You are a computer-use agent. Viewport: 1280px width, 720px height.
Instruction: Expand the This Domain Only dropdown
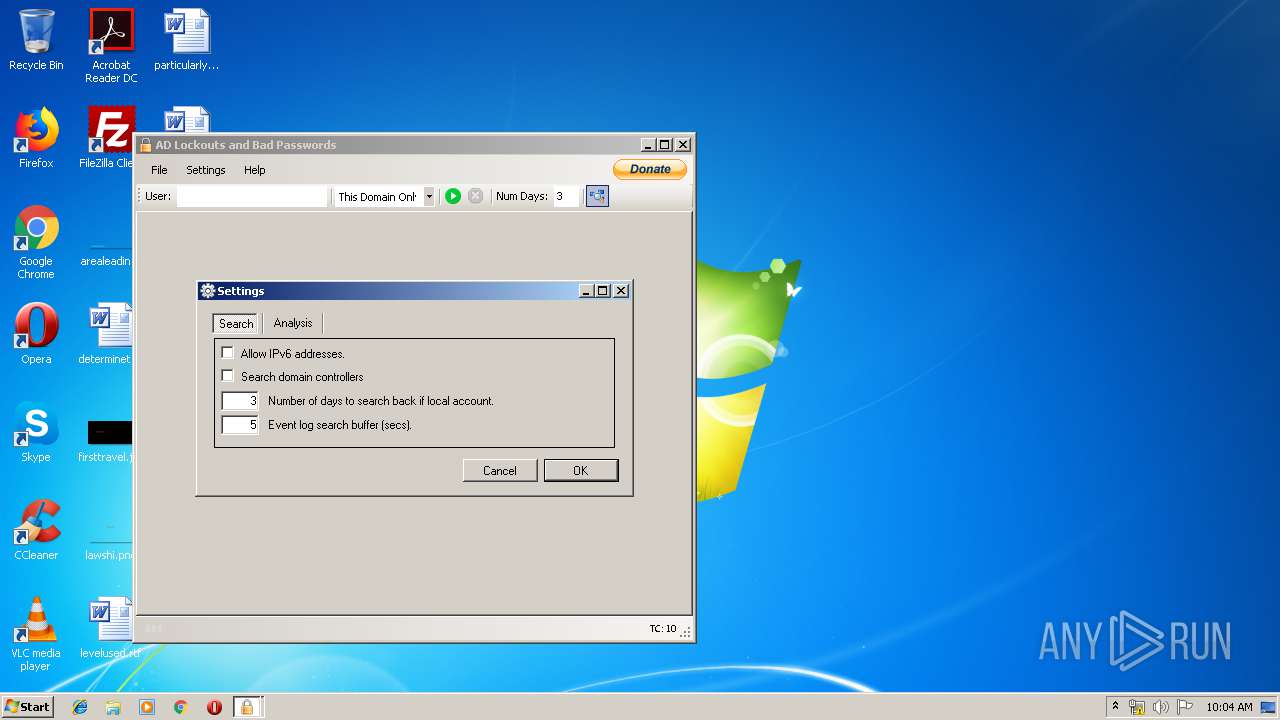[429, 197]
